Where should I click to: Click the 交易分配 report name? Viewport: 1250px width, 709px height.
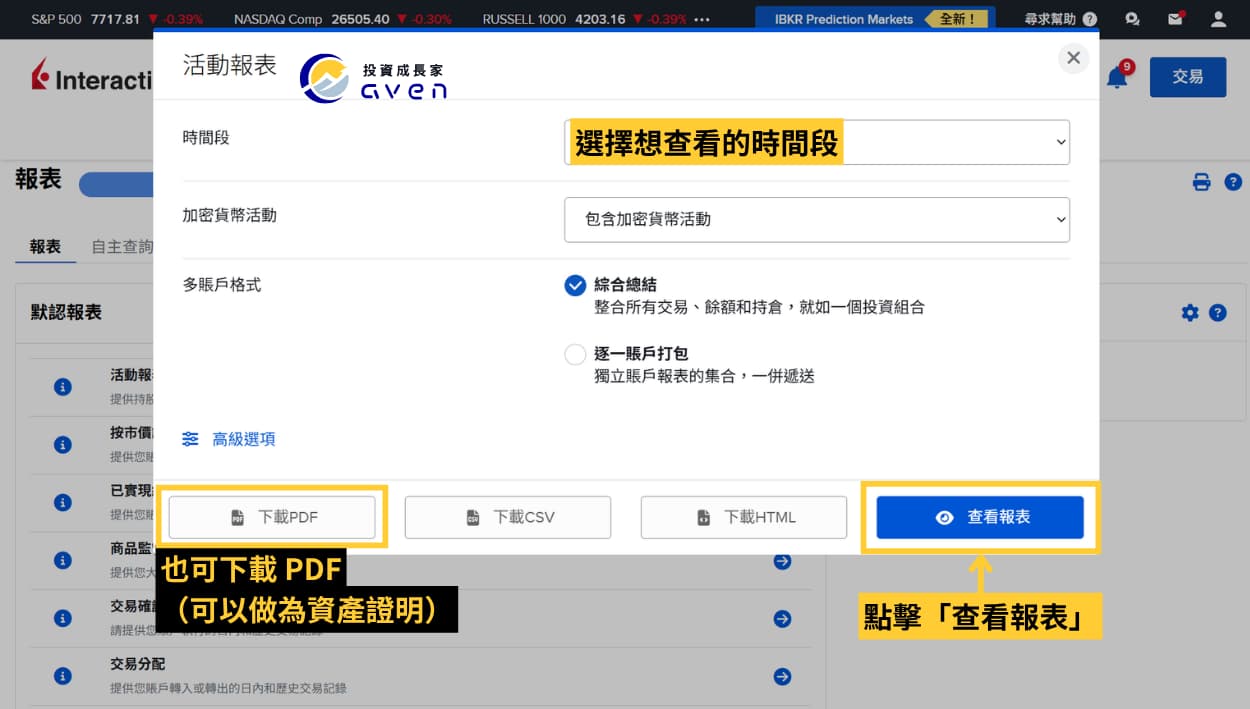point(137,664)
